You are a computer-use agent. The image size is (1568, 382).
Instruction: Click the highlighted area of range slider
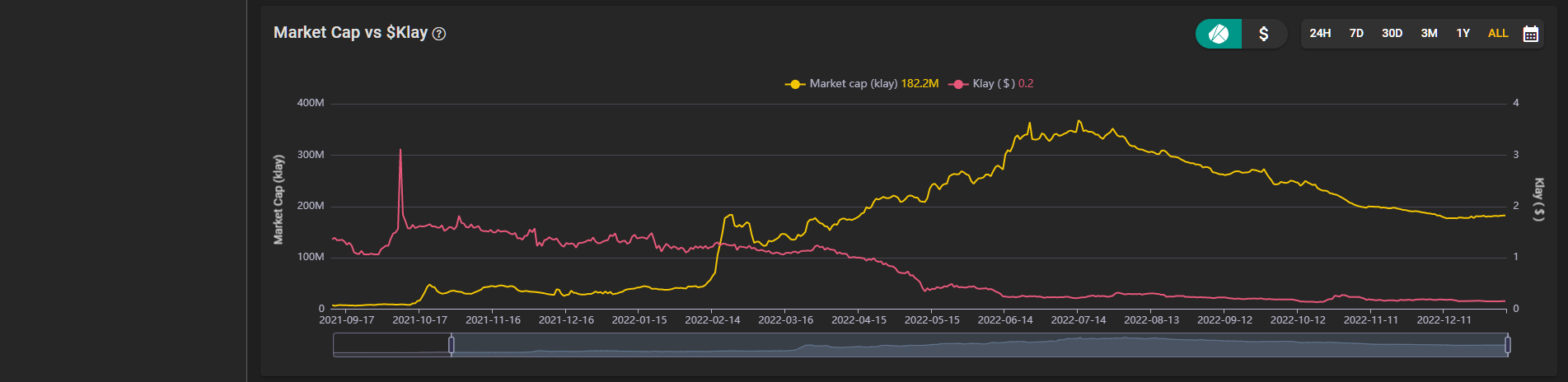click(979, 345)
